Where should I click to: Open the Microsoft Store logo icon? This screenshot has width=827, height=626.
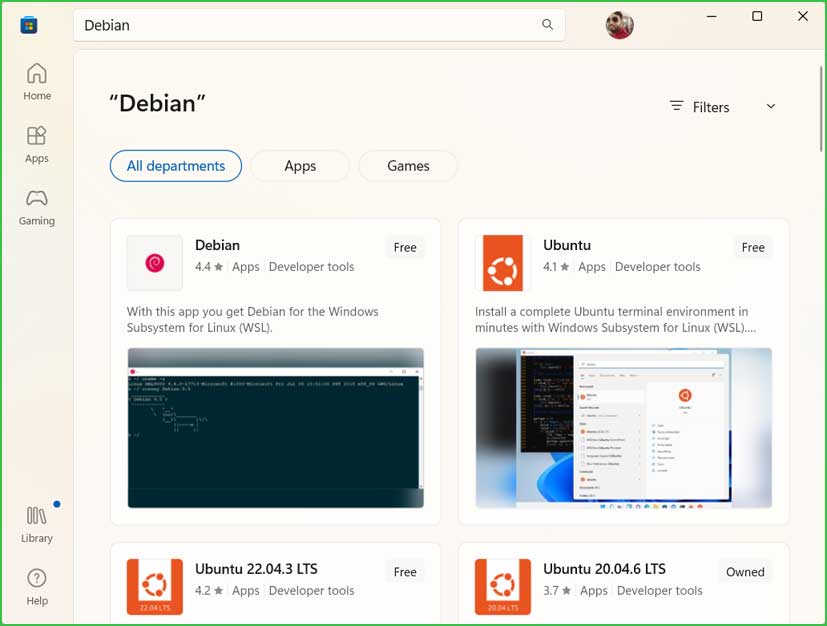(28, 25)
